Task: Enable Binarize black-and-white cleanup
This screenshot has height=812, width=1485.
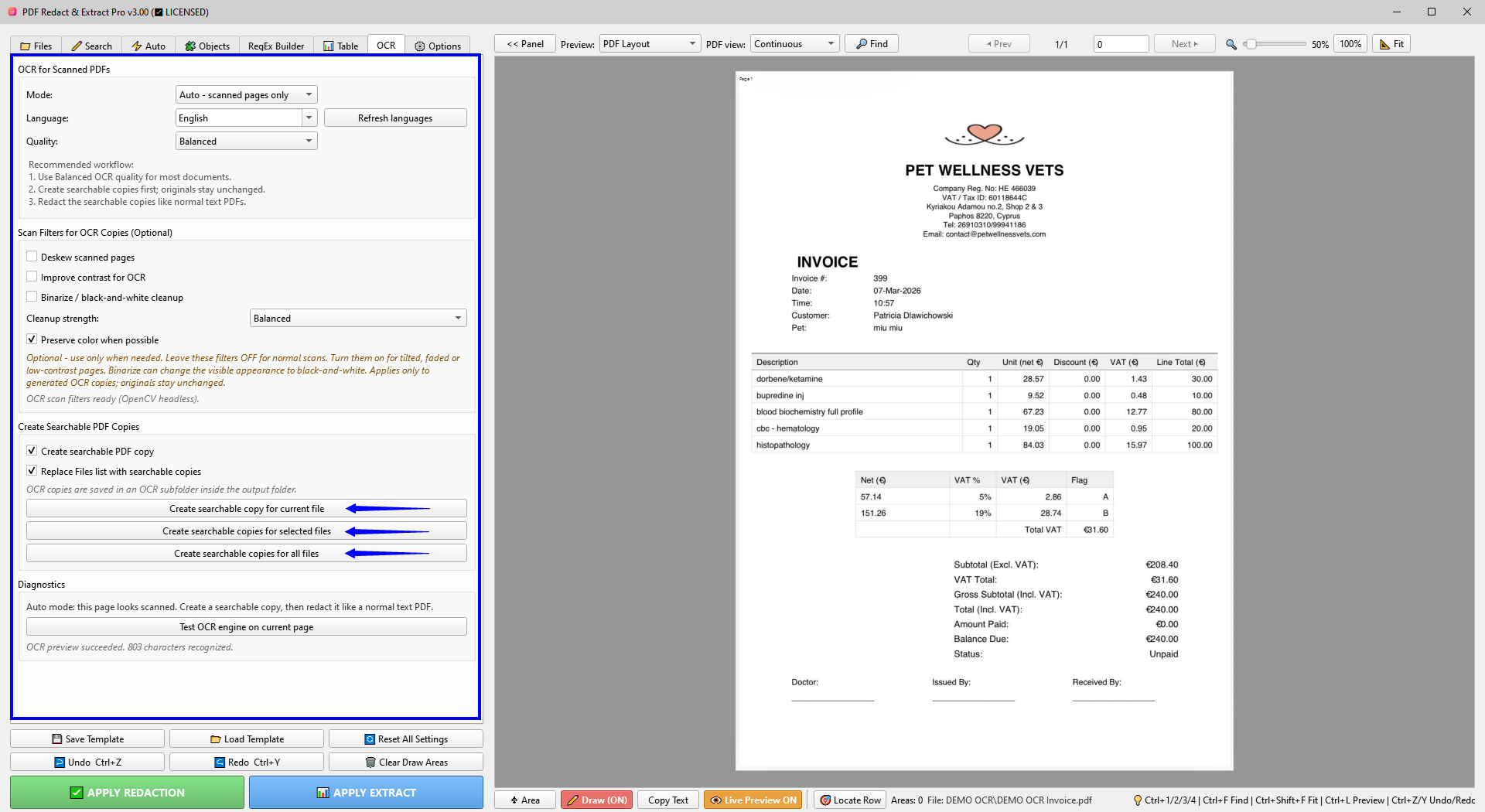Action: 32,297
